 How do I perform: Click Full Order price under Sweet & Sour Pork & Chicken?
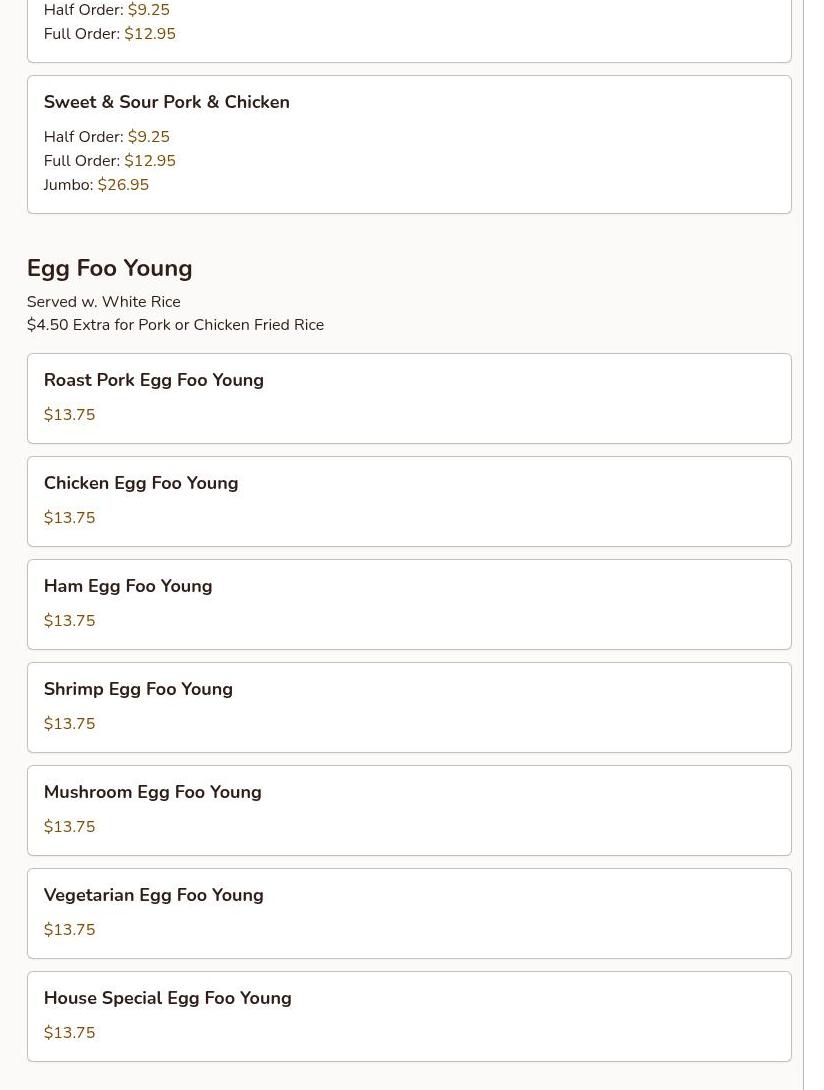(149, 161)
